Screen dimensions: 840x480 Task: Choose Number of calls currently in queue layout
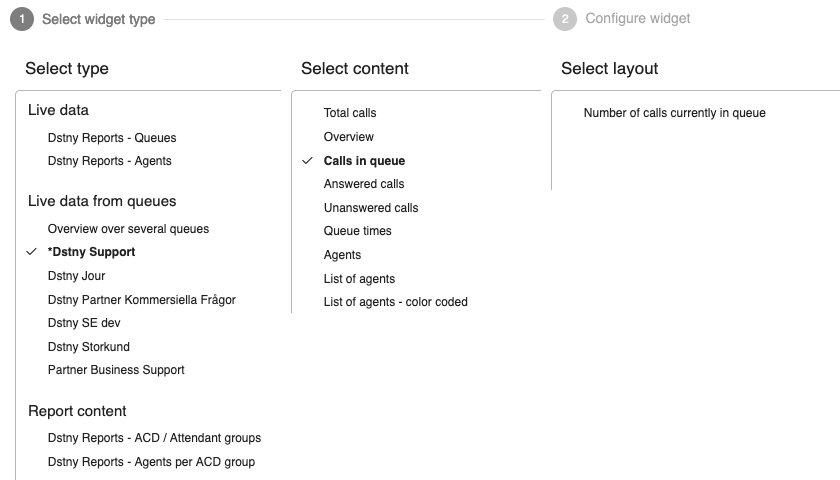click(x=674, y=113)
